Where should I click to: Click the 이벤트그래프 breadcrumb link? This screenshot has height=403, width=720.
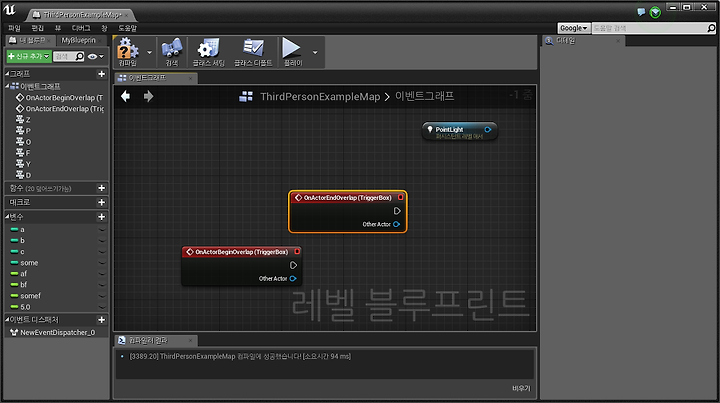point(424,96)
